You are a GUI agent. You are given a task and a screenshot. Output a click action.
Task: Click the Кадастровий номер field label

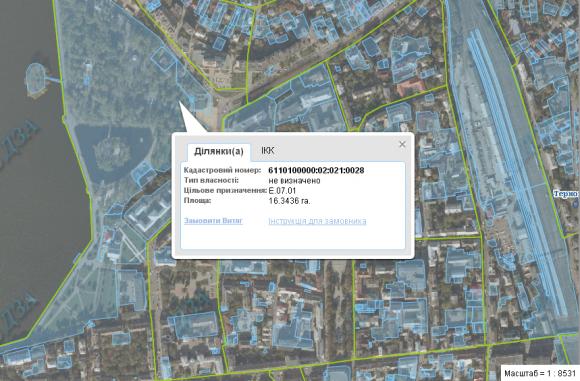coord(222,171)
